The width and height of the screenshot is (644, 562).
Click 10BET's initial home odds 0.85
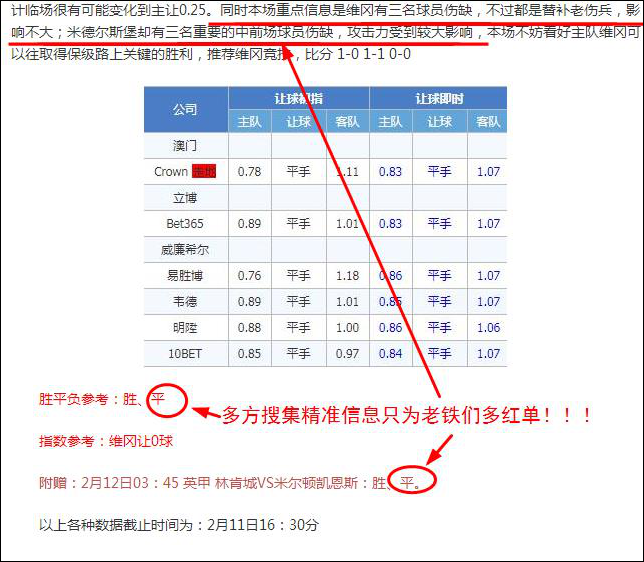pos(249,353)
